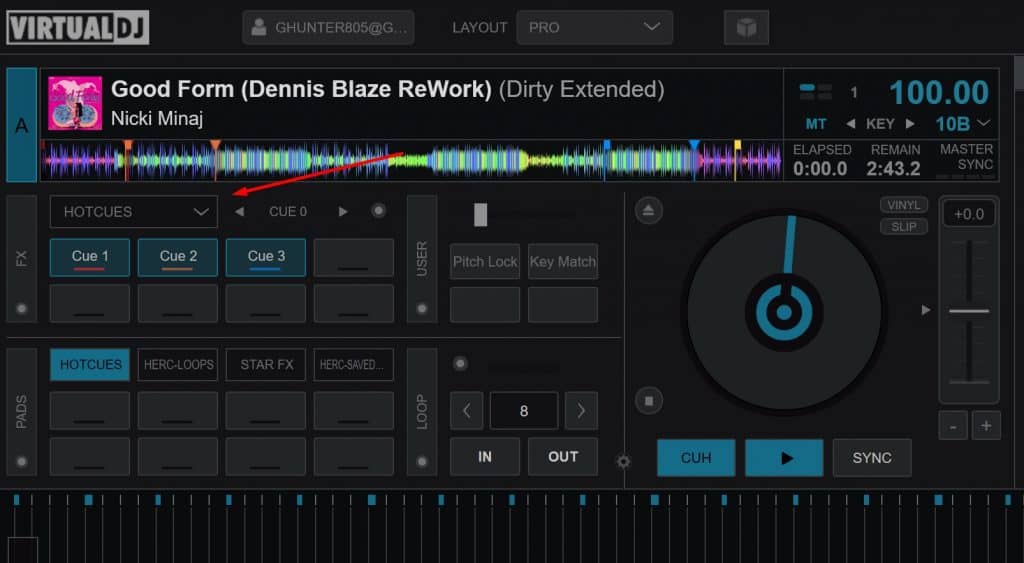Screen dimensions: 1024x563
Task: Click the left arrow before KEY
Action: click(850, 123)
